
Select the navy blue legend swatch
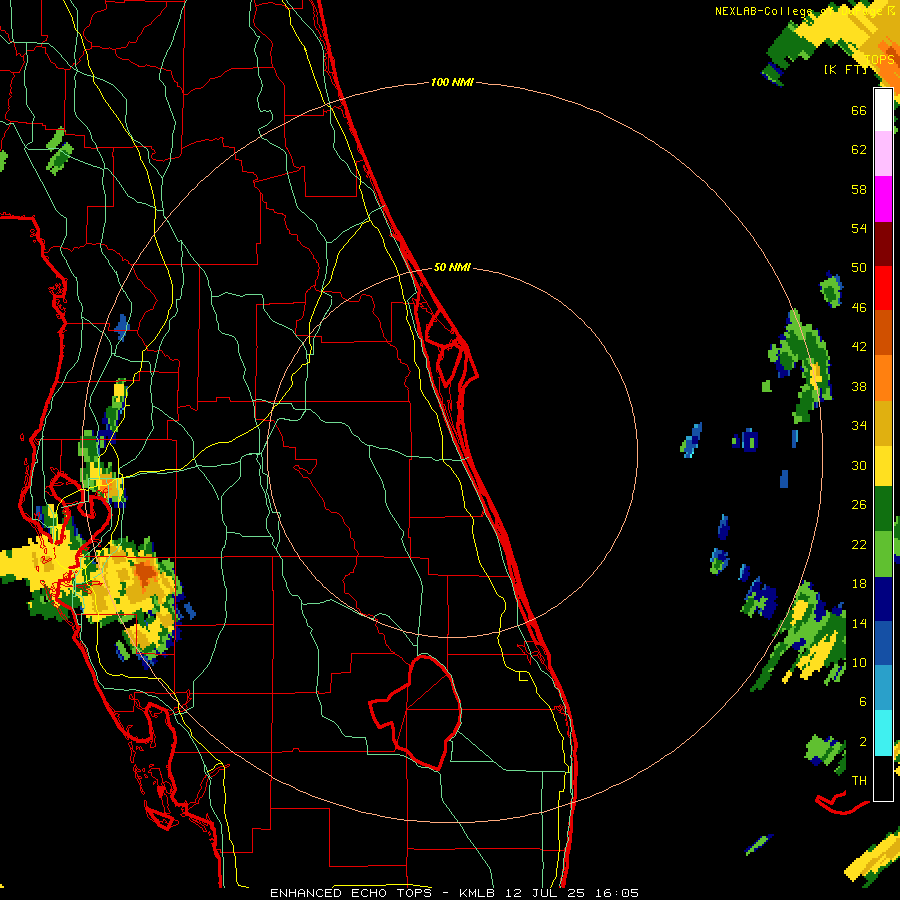883,599
